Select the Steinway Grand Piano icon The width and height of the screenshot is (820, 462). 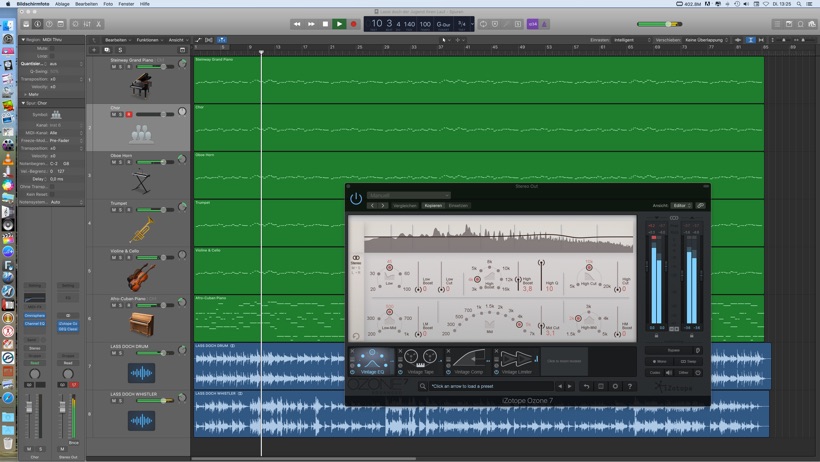pos(141,85)
